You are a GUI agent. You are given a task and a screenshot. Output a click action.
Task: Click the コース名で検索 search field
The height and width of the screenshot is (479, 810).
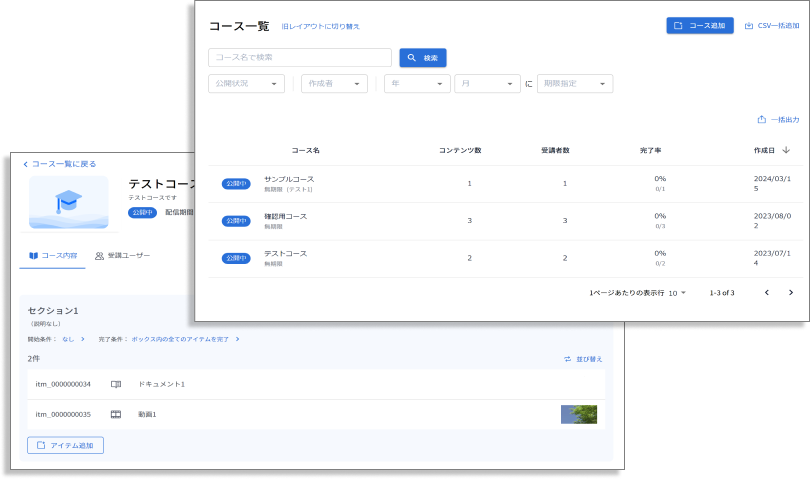point(300,58)
